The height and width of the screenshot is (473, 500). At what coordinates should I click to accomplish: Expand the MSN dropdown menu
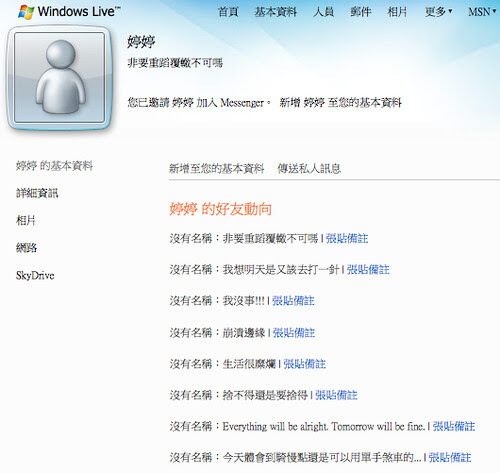tap(482, 12)
